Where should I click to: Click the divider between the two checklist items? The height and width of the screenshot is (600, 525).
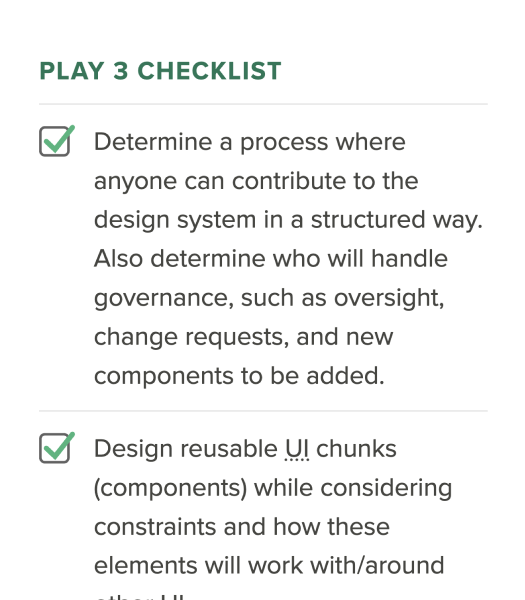point(263,411)
